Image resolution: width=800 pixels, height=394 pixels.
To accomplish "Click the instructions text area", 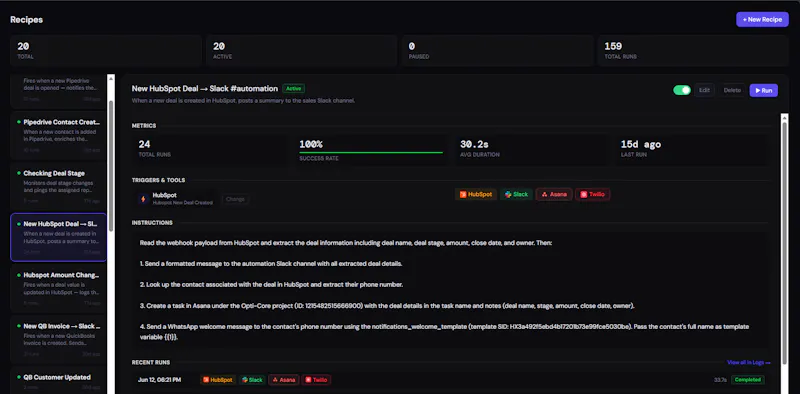I will coord(451,290).
